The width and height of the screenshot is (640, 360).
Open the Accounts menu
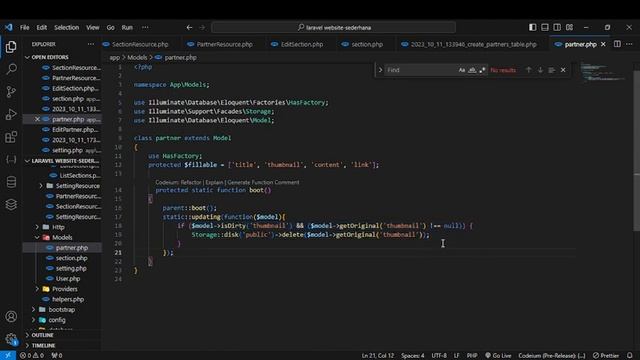click(x=11, y=316)
